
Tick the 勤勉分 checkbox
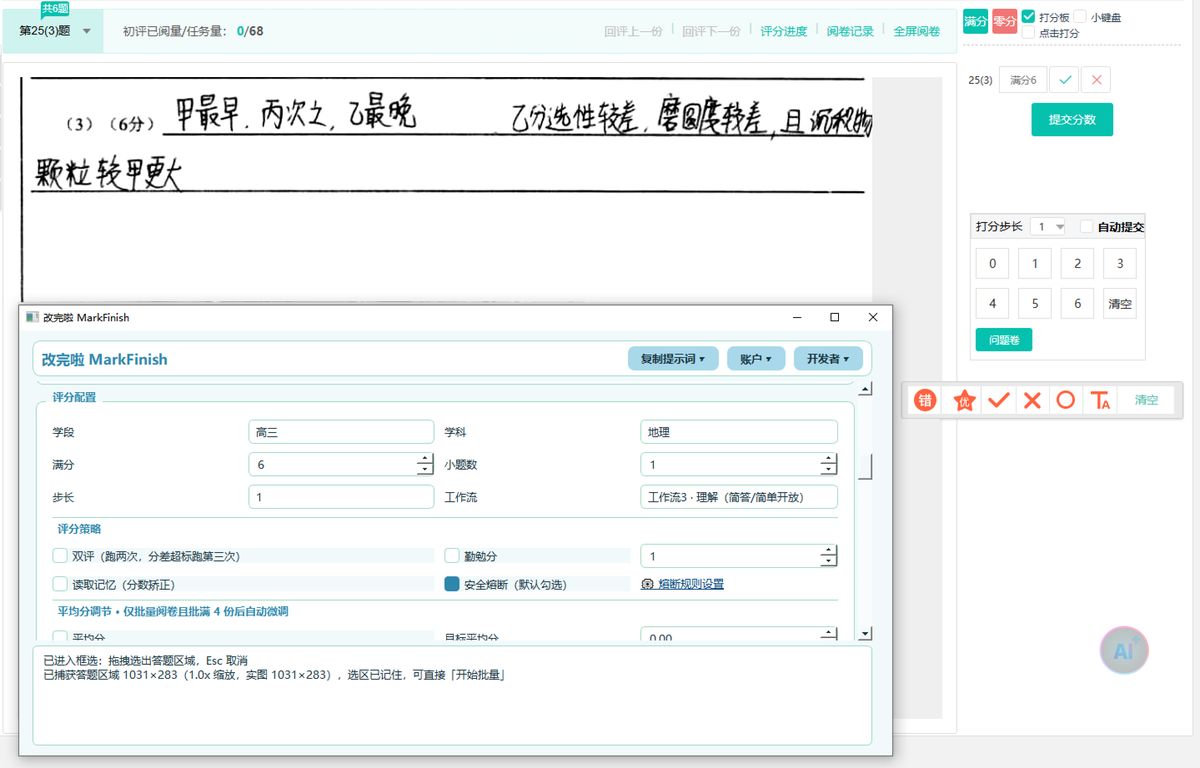pyautogui.click(x=452, y=555)
